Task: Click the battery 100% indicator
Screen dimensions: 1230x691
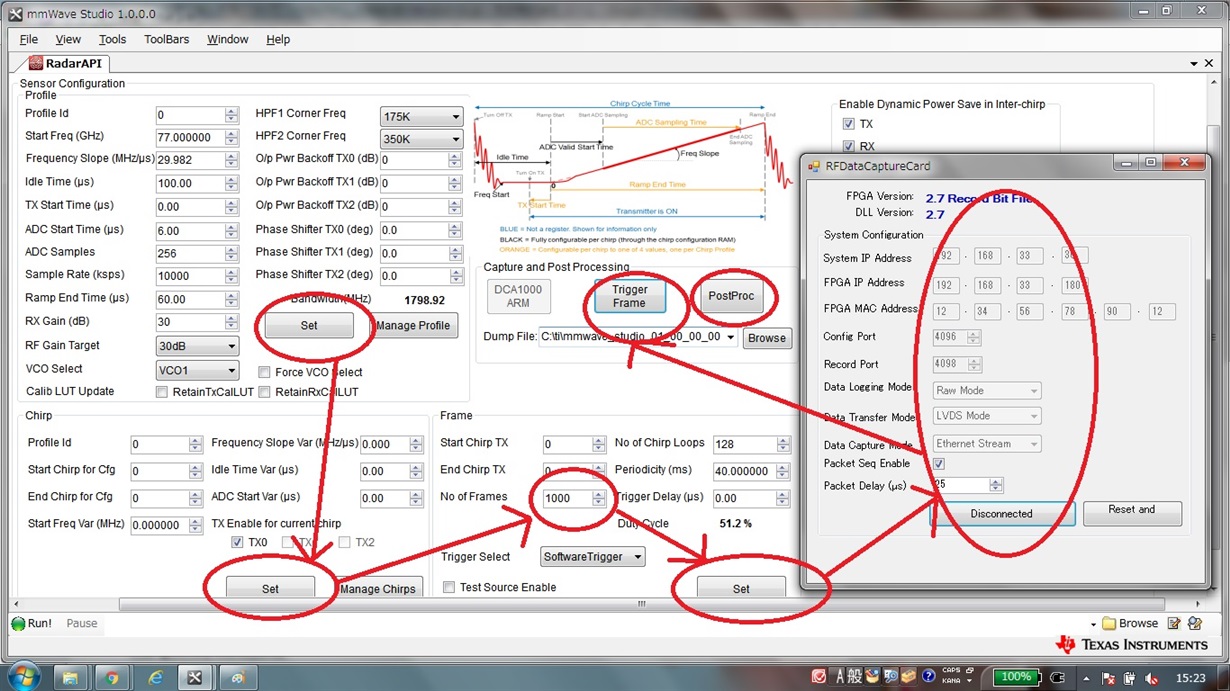Action: (1017, 677)
